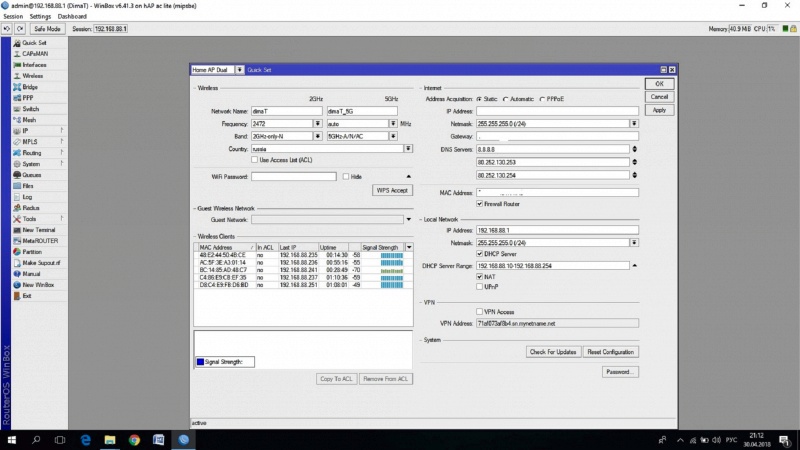
Task: Launch New Terminal from sidebar
Action: 38,229
